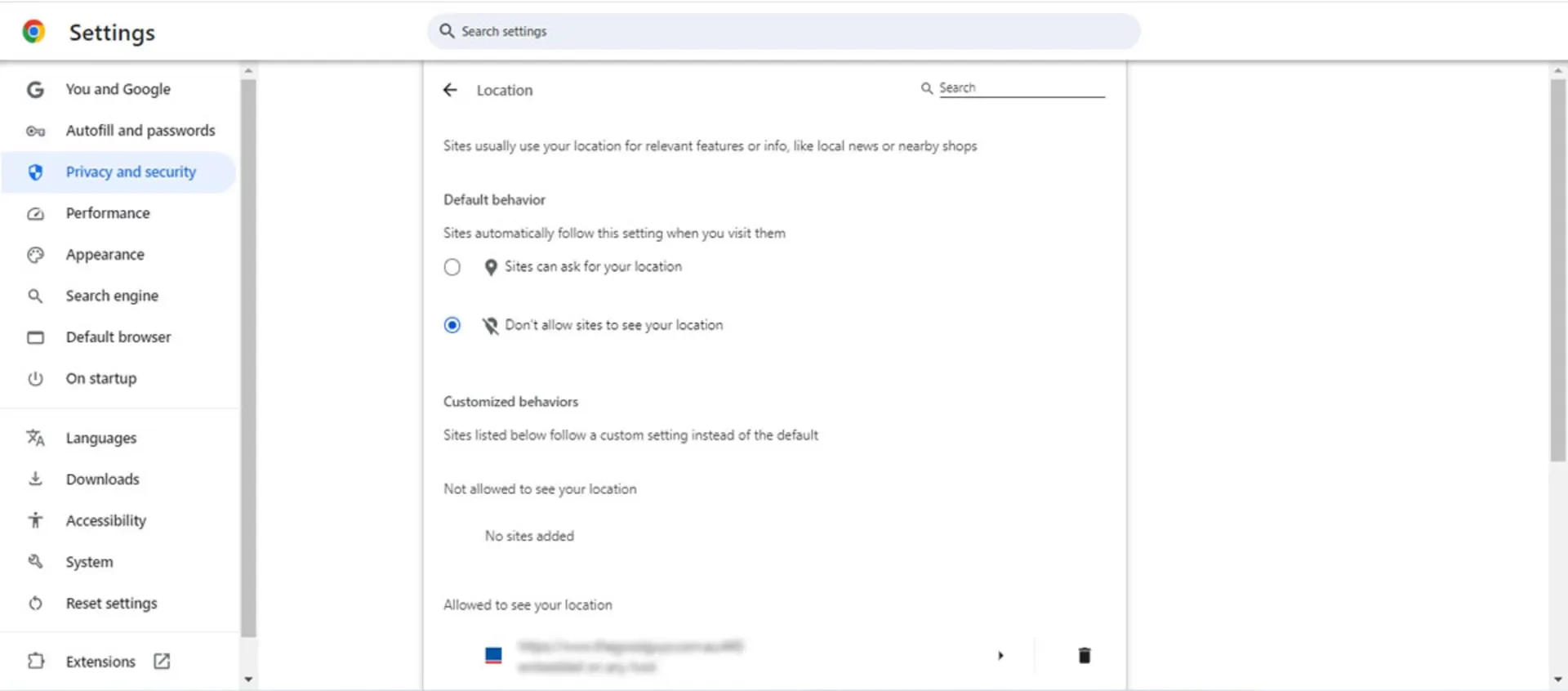This screenshot has height=691, width=1568.
Task: Open the Downloads settings section
Action: tap(102, 479)
